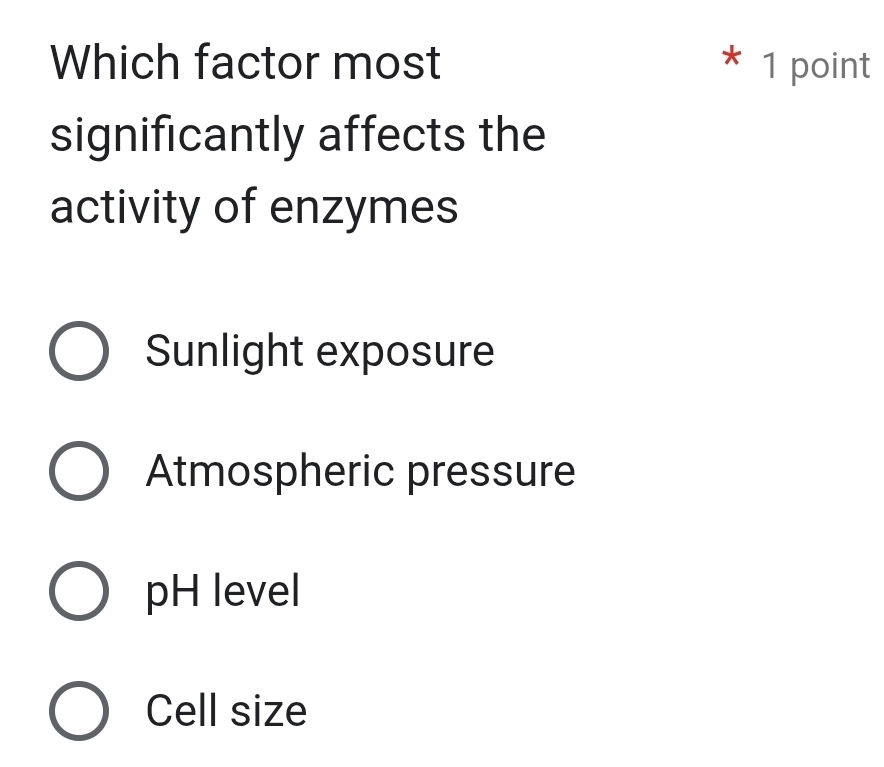The width and height of the screenshot is (884, 767).
Task: Click the Atmospheric pressure option label
Action: (x=359, y=471)
